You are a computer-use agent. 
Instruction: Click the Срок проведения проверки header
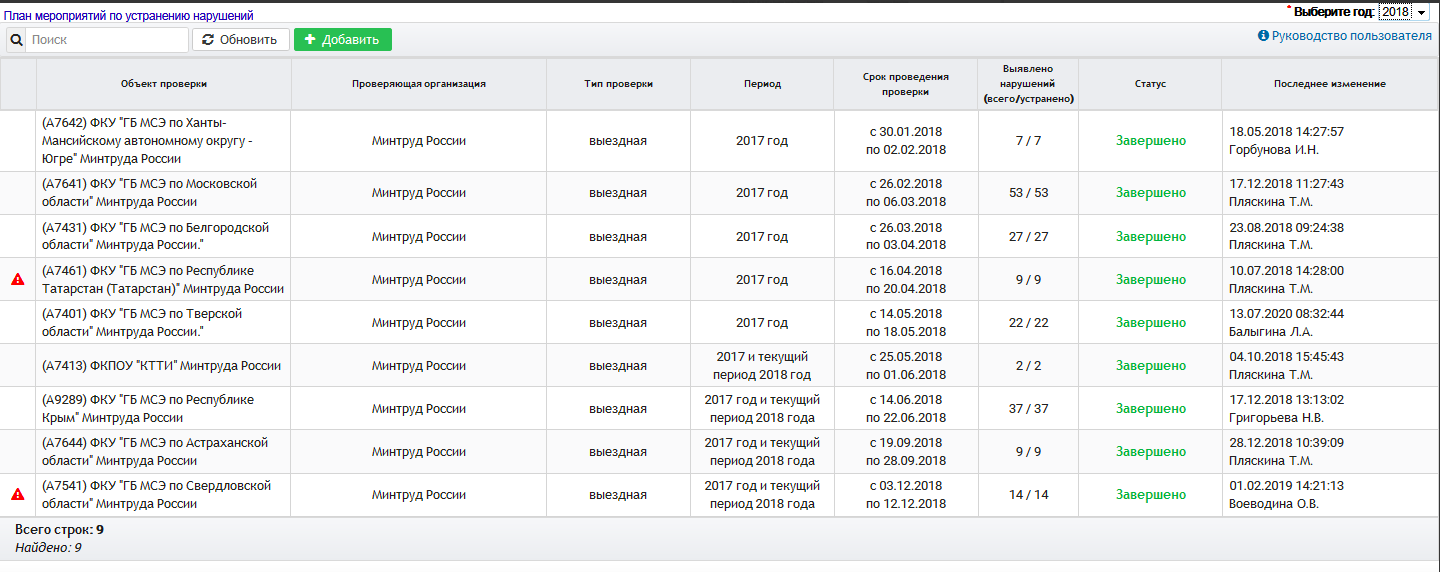pos(906,84)
